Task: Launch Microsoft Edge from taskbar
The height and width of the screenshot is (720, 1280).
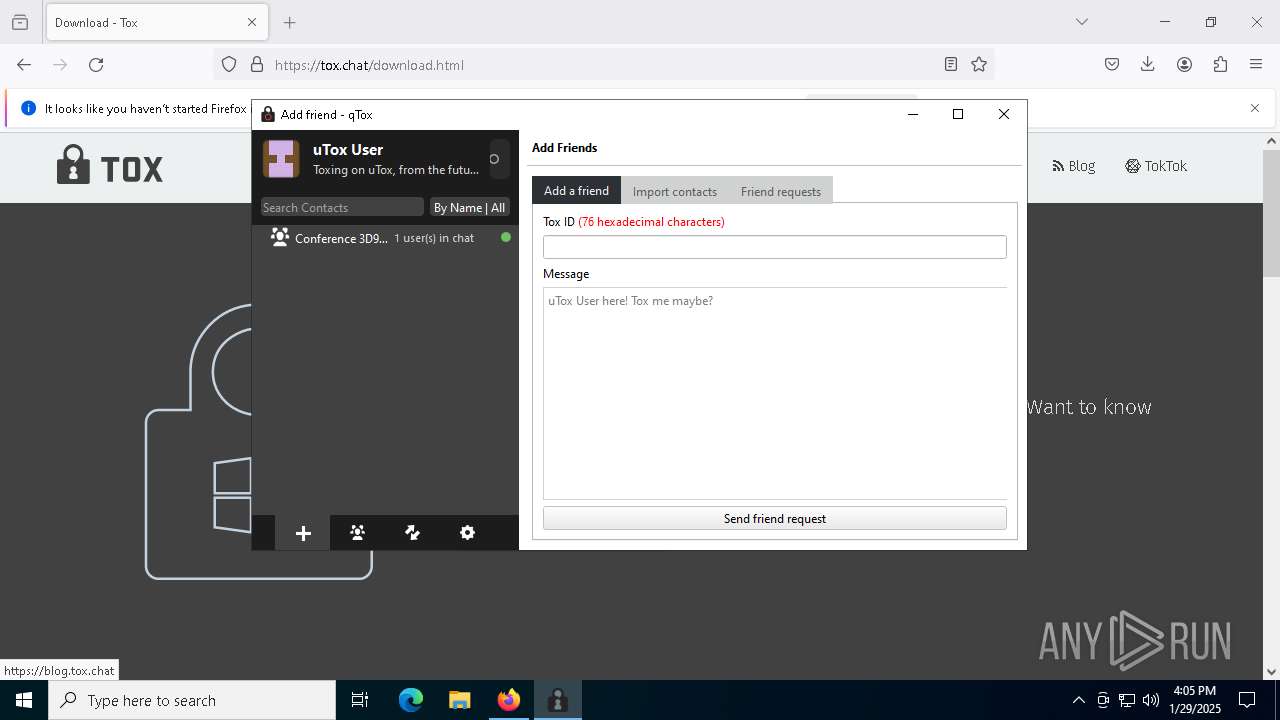Action: coord(411,700)
